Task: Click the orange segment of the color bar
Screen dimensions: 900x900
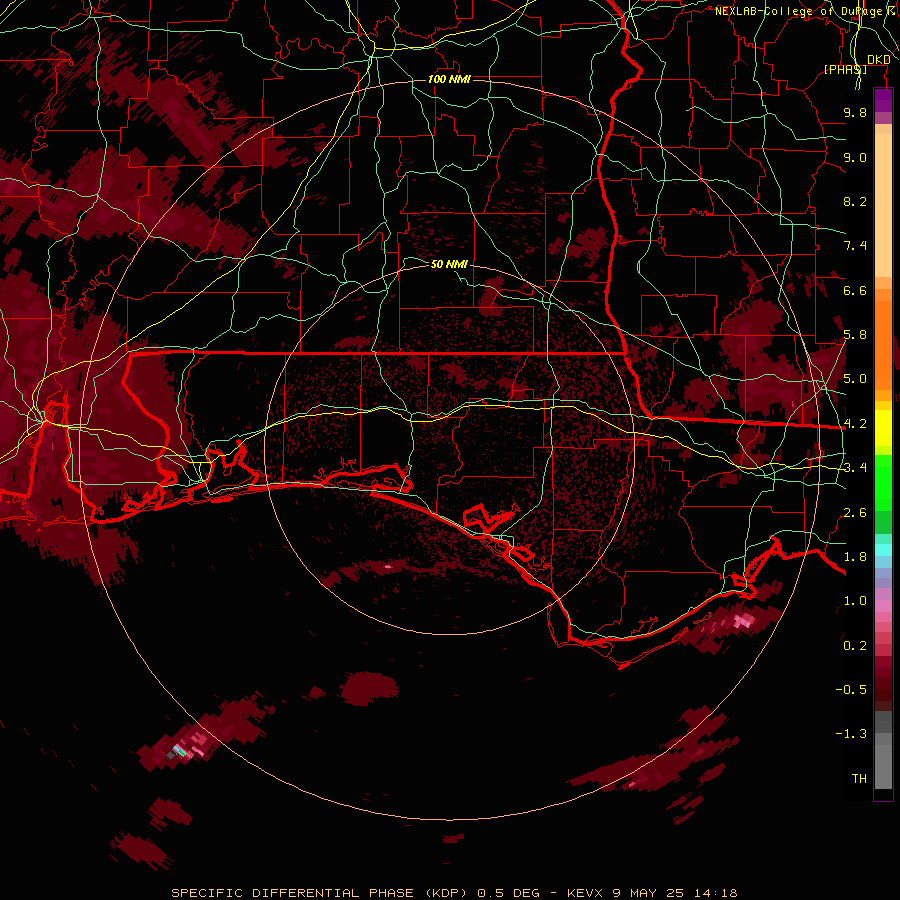Action: pos(883,340)
